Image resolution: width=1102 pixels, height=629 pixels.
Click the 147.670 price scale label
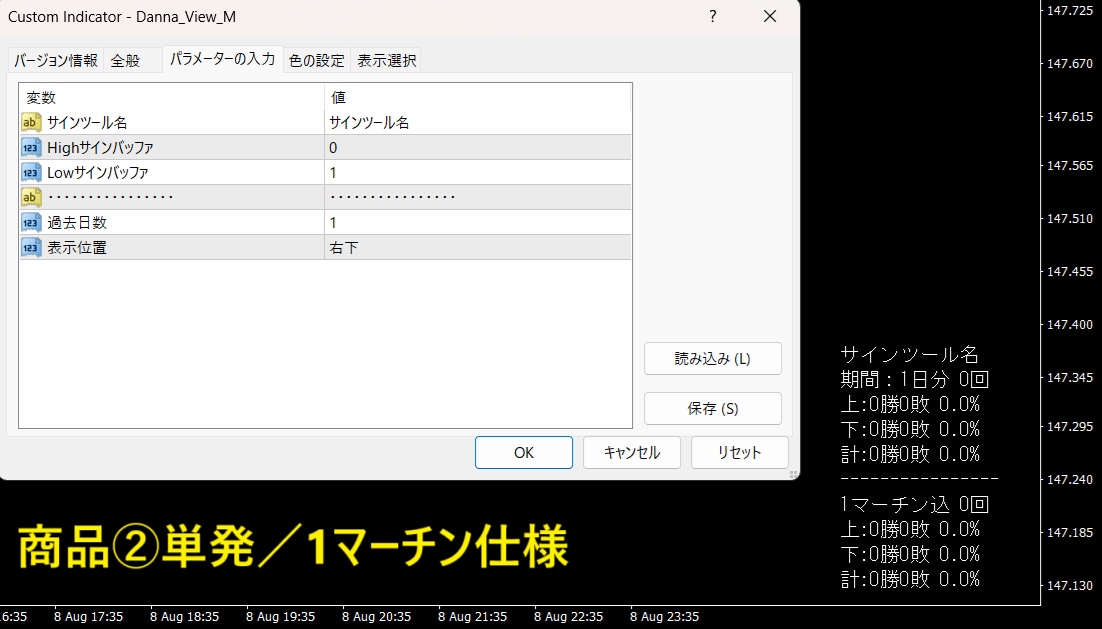(x=1070, y=63)
